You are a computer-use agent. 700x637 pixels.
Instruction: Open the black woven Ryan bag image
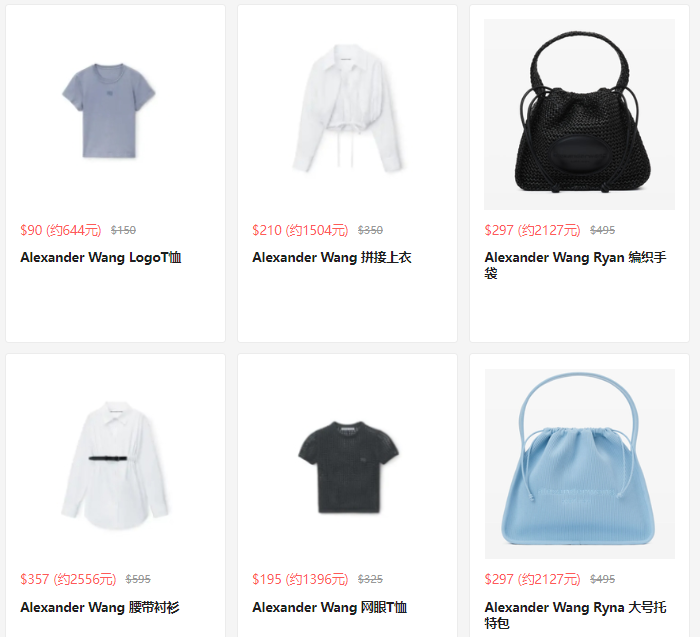(579, 114)
